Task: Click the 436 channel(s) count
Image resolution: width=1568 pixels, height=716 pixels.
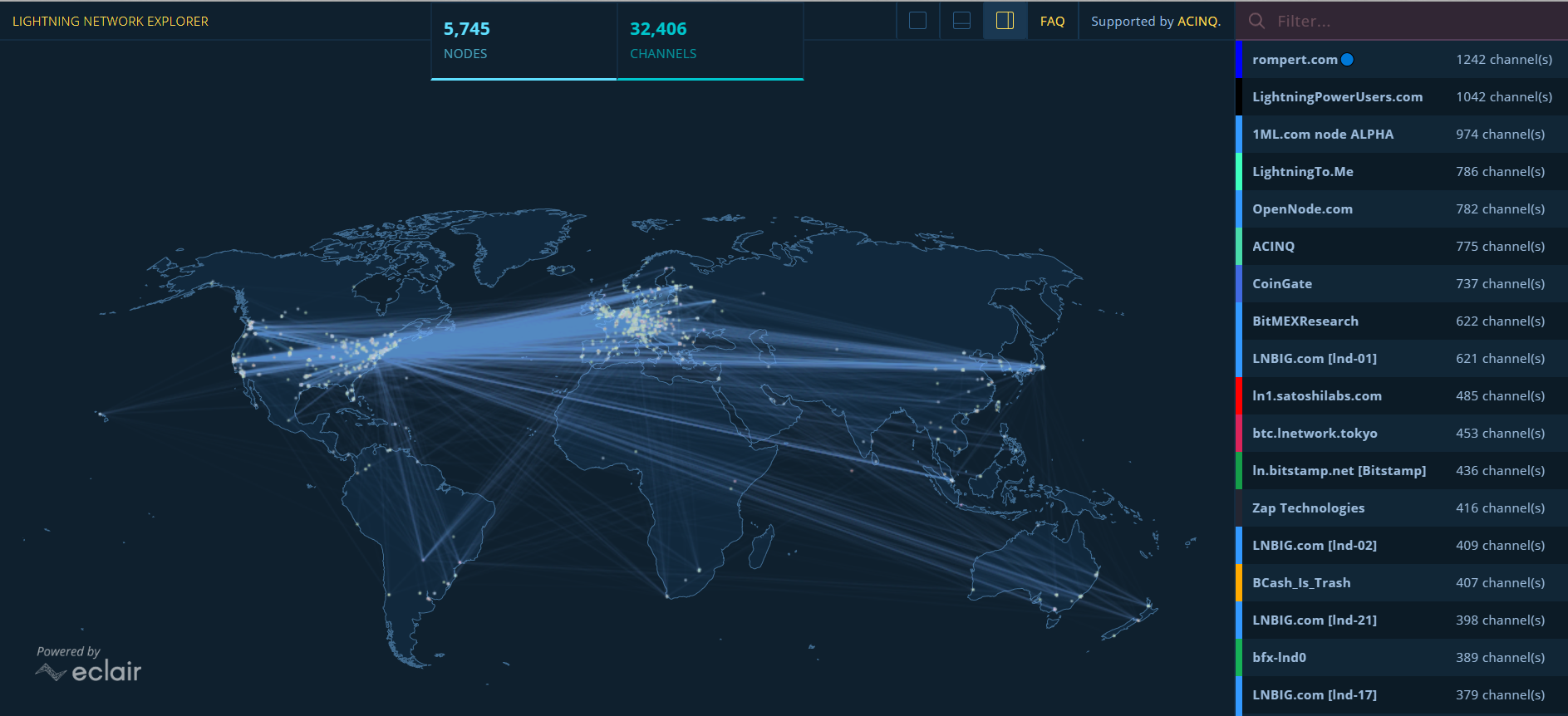Action: (x=1500, y=470)
